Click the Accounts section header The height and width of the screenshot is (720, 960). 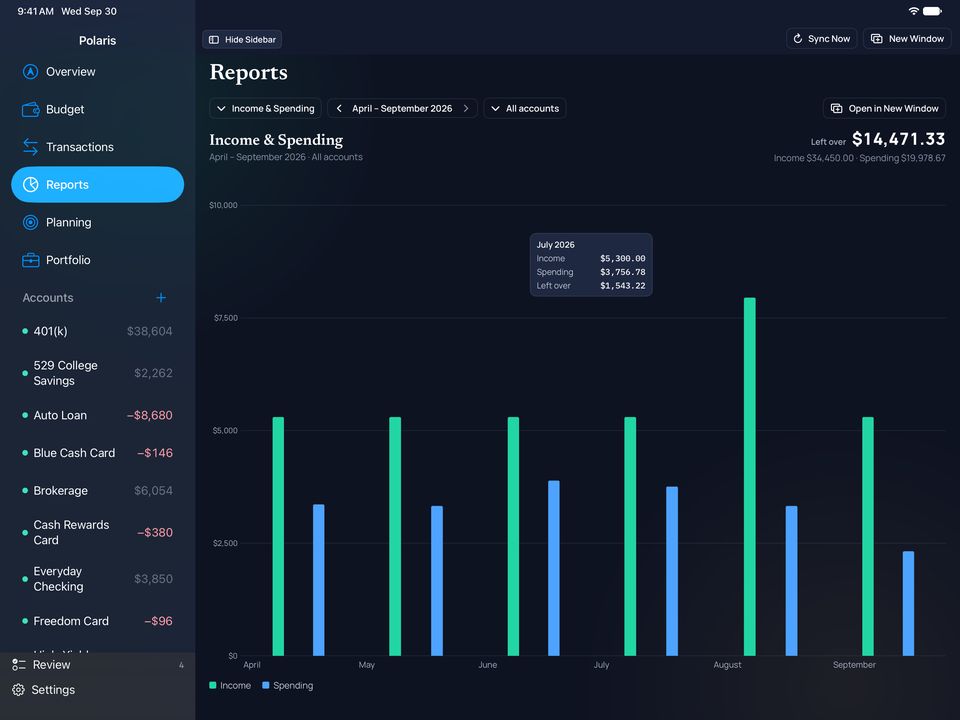48,298
